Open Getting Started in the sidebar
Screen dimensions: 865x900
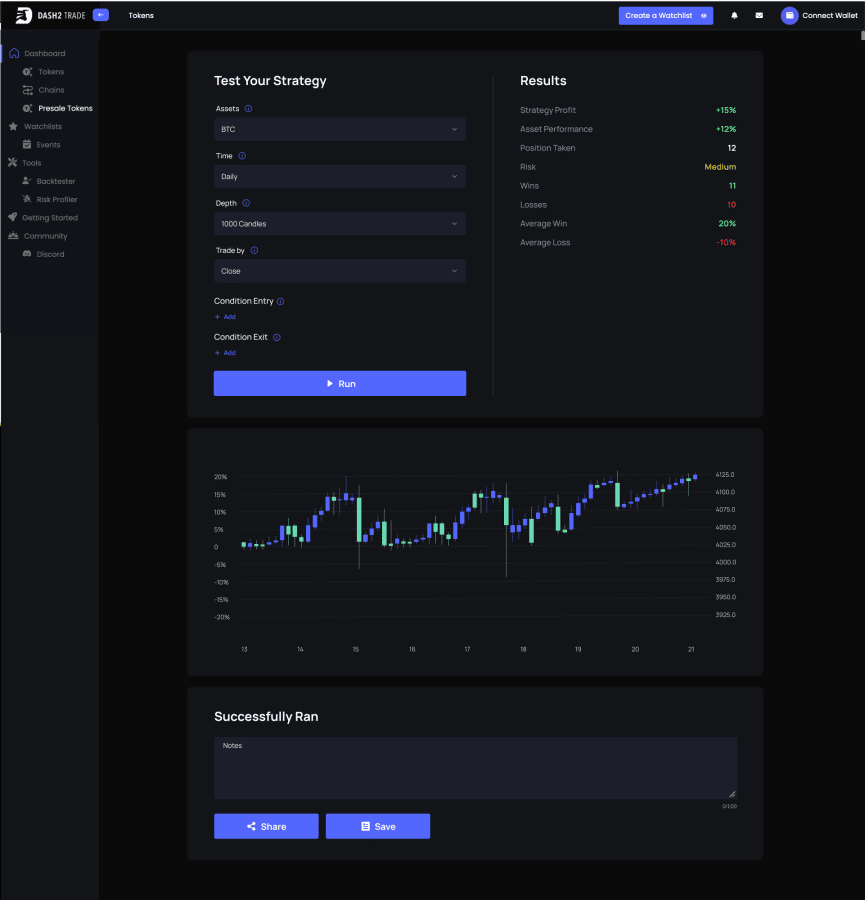click(x=50, y=218)
